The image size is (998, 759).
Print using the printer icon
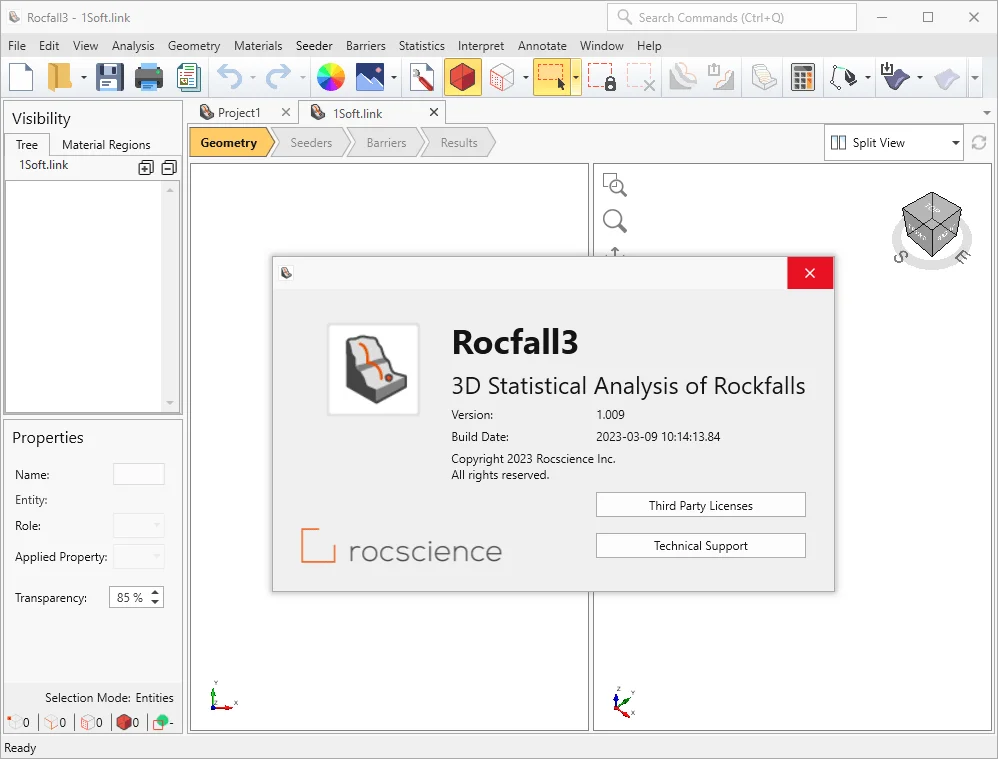point(149,78)
